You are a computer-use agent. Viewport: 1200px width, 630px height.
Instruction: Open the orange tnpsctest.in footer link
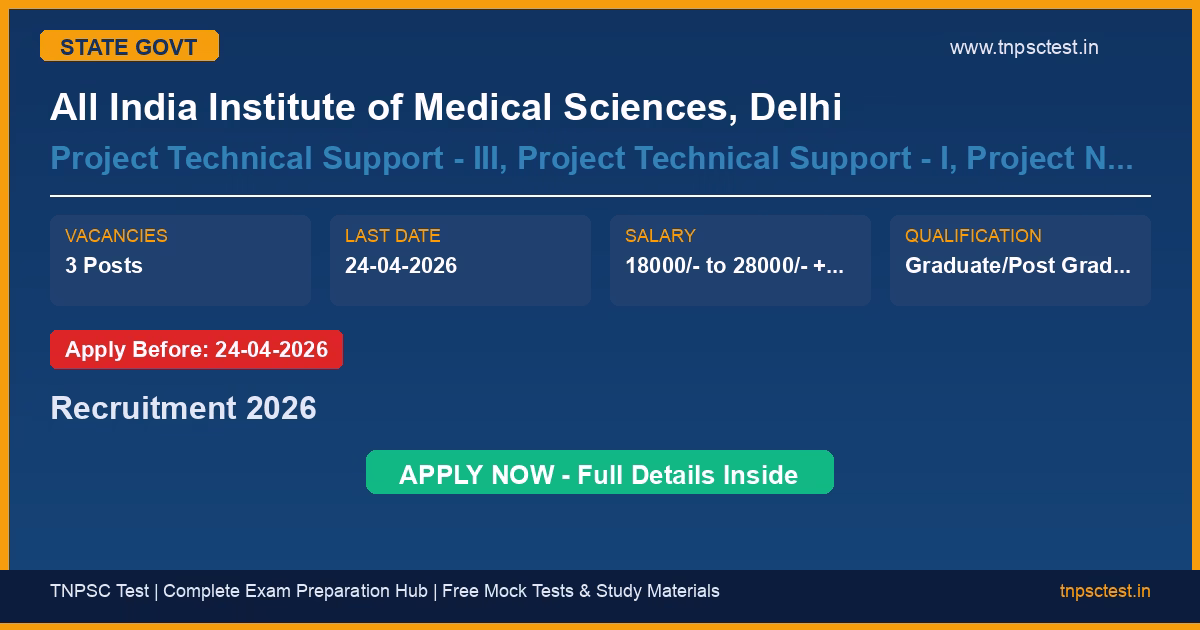(1105, 591)
